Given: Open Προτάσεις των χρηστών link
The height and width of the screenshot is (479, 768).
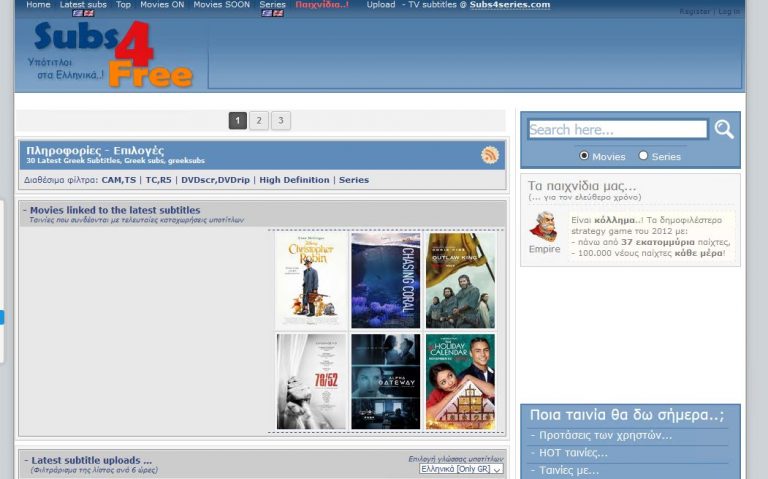Looking at the screenshot, I should pos(605,435).
